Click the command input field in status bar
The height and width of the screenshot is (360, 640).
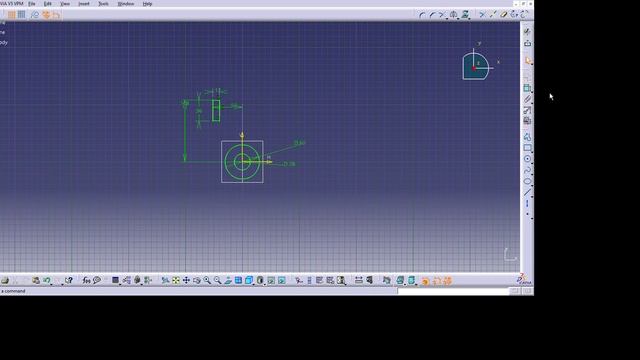[453, 291]
